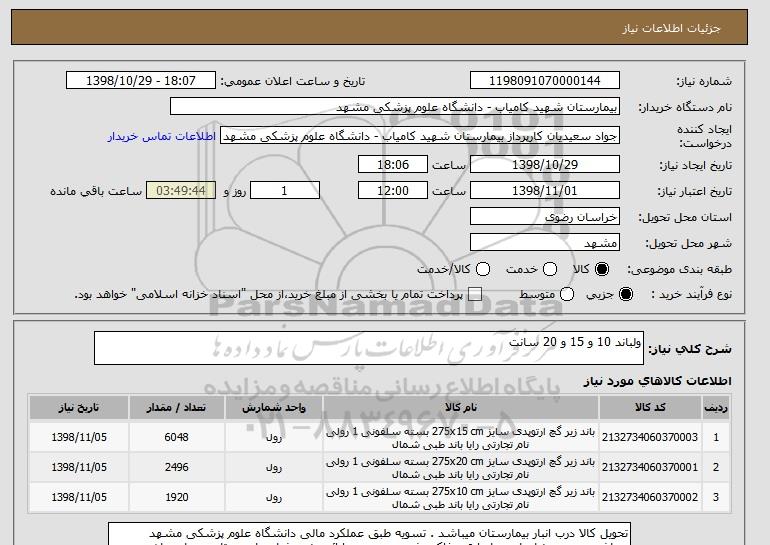Click the validity time field 12:00
Image resolution: width=770 pixels, height=545 pixels.
pyautogui.click(x=393, y=191)
